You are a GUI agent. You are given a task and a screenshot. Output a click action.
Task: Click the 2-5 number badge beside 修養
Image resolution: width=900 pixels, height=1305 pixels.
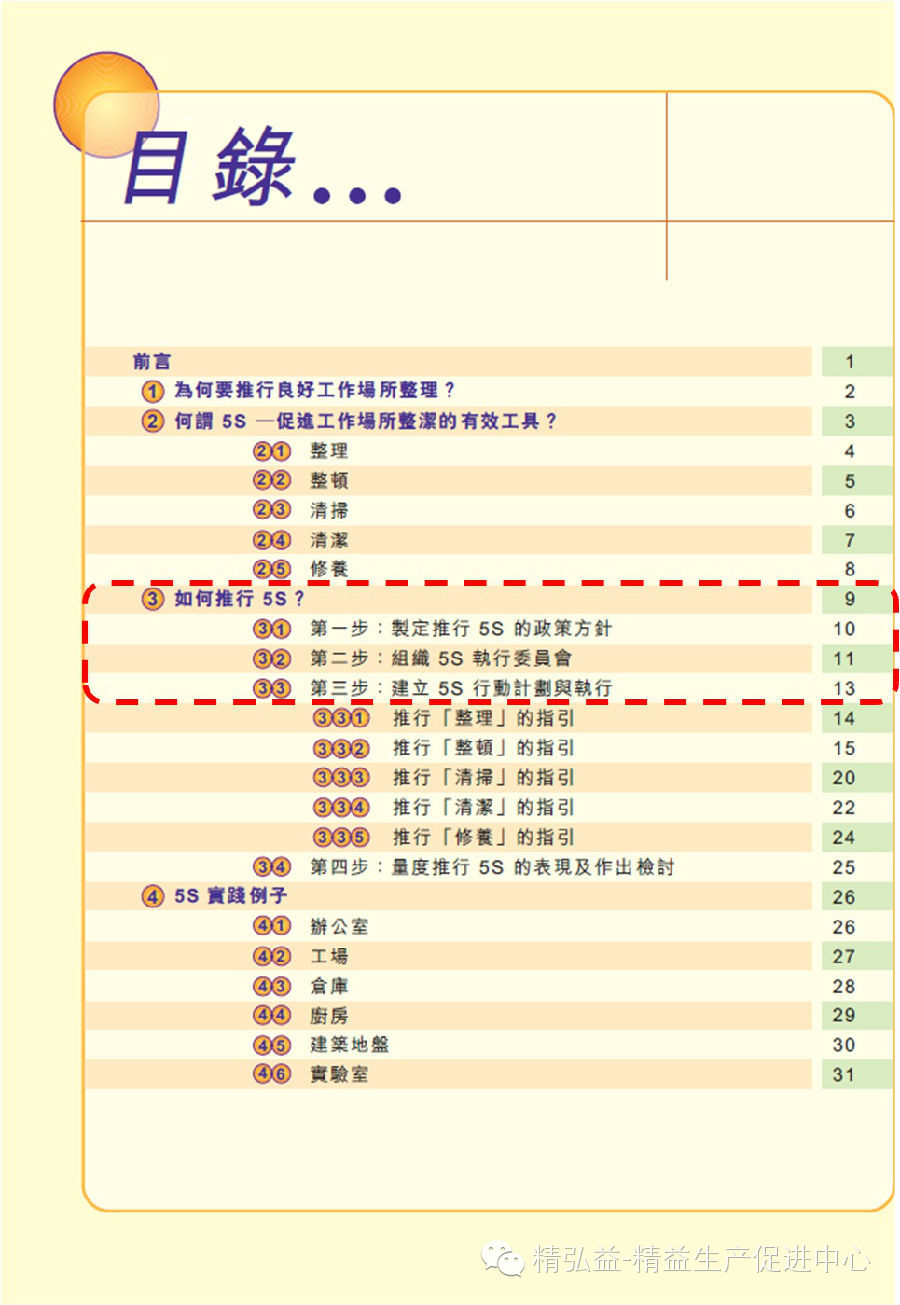click(x=272, y=570)
